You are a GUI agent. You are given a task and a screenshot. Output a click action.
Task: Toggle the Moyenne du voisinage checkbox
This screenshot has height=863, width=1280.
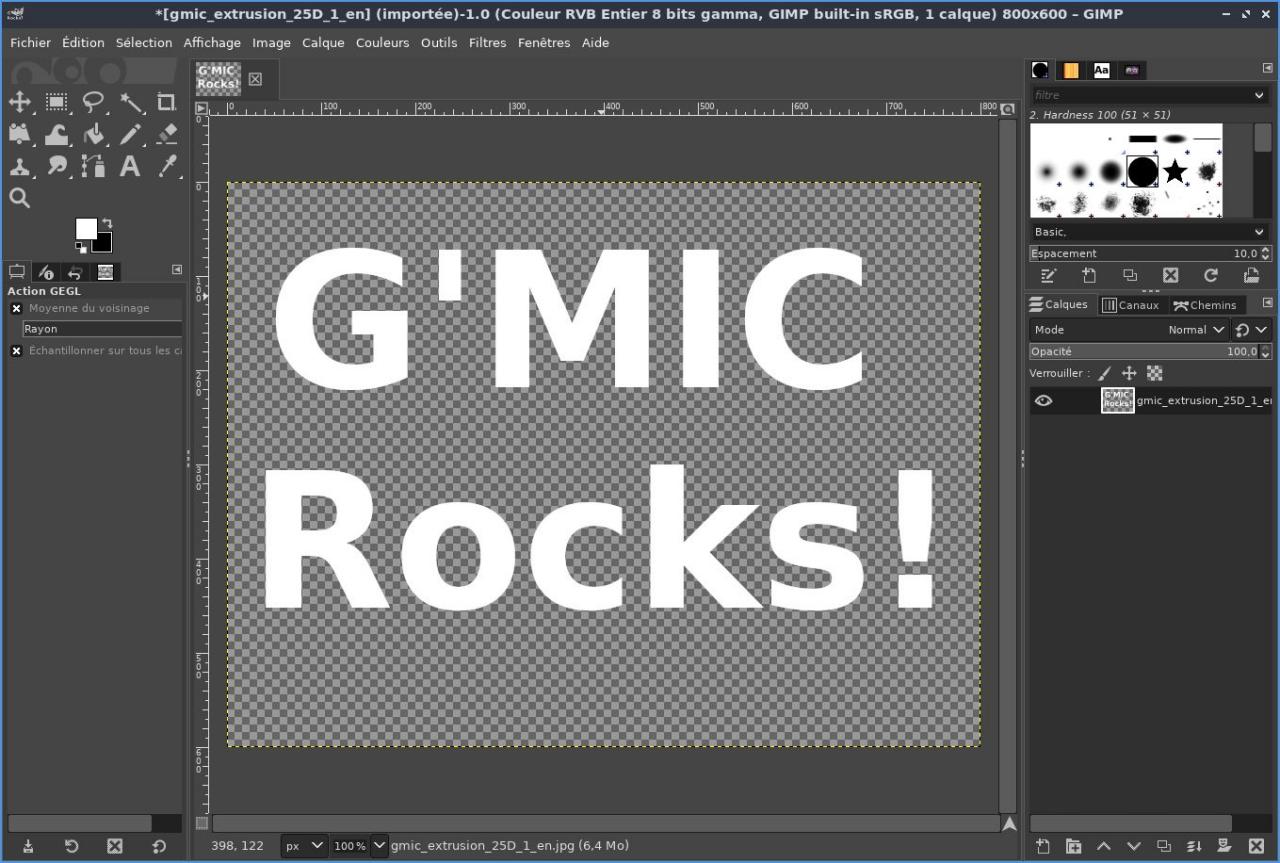click(16, 309)
